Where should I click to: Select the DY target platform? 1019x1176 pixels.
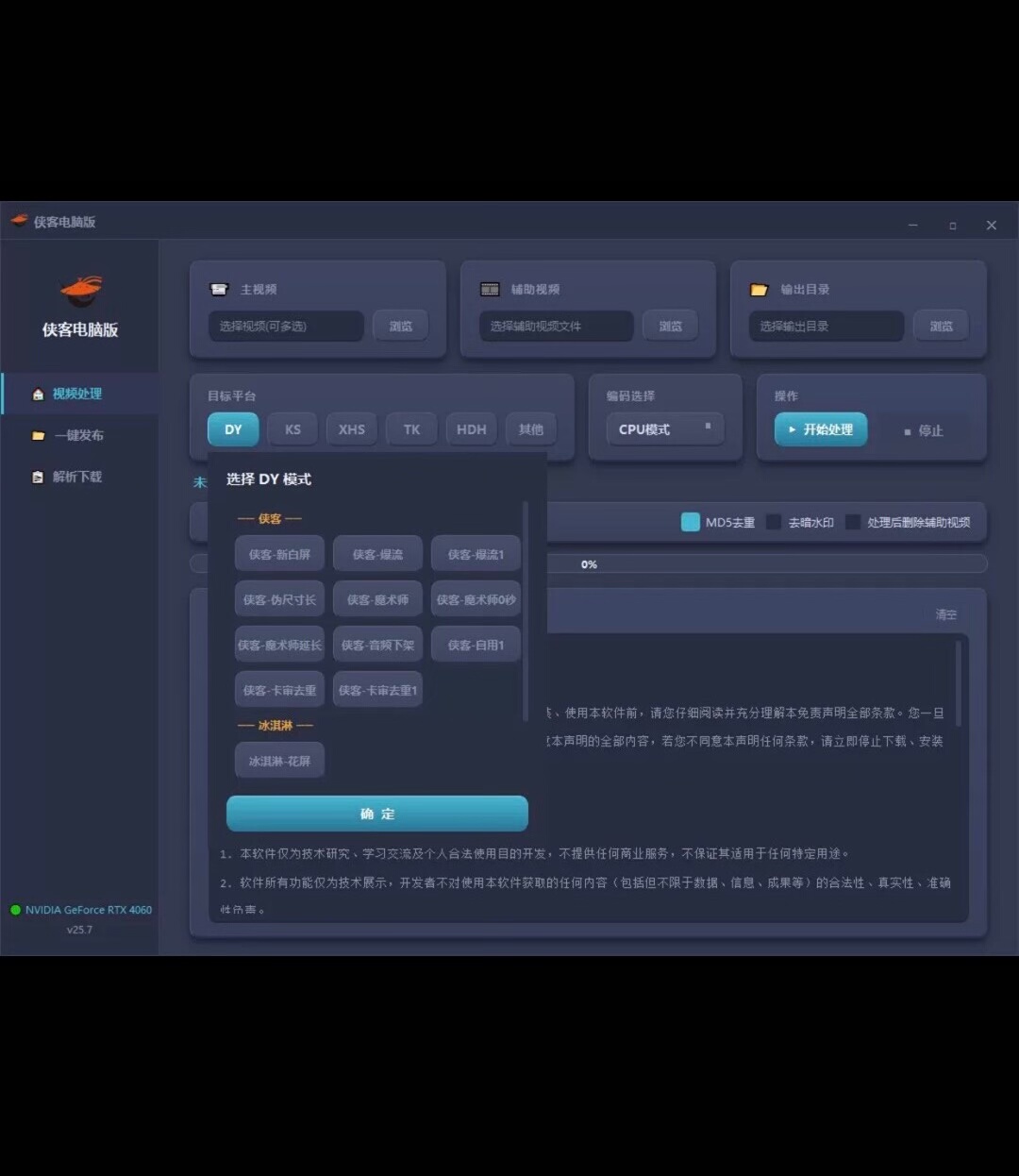coord(233,429)
